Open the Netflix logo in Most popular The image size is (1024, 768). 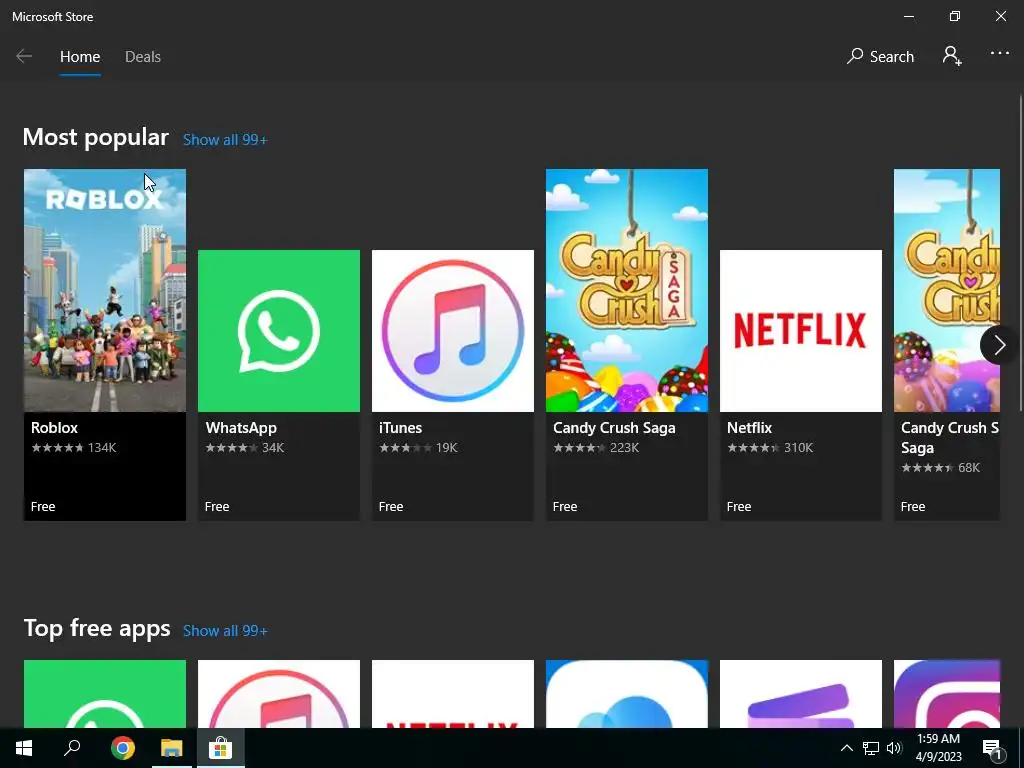click(x=801, y=331)
